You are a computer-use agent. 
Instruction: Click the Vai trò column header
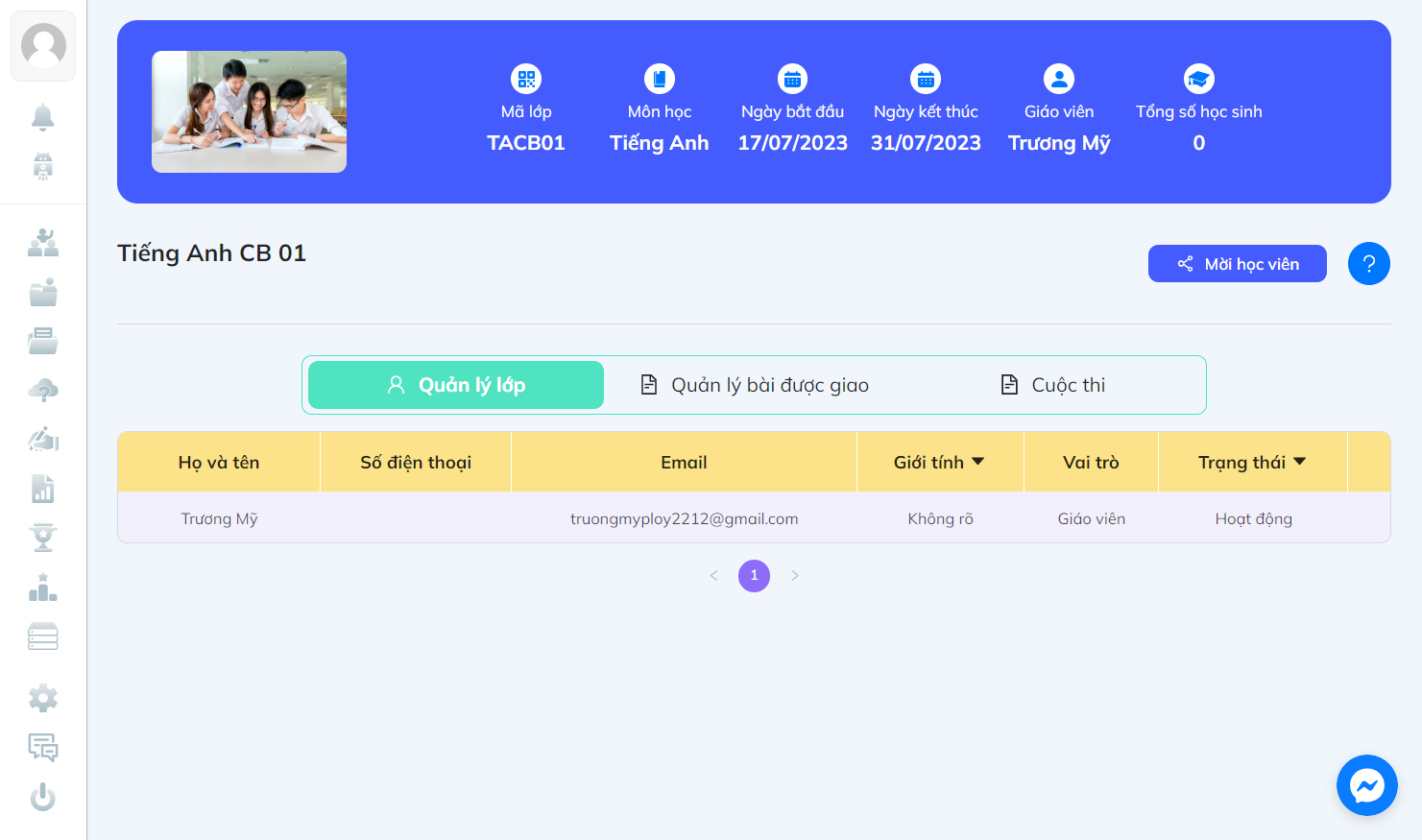pyautogui.click(x=1091, y=463)
